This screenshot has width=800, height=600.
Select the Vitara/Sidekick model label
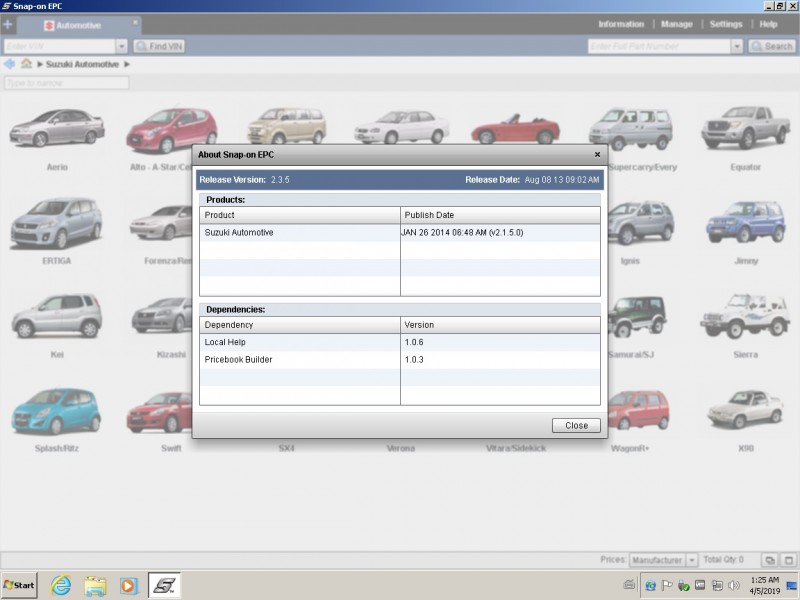point(516,448)
